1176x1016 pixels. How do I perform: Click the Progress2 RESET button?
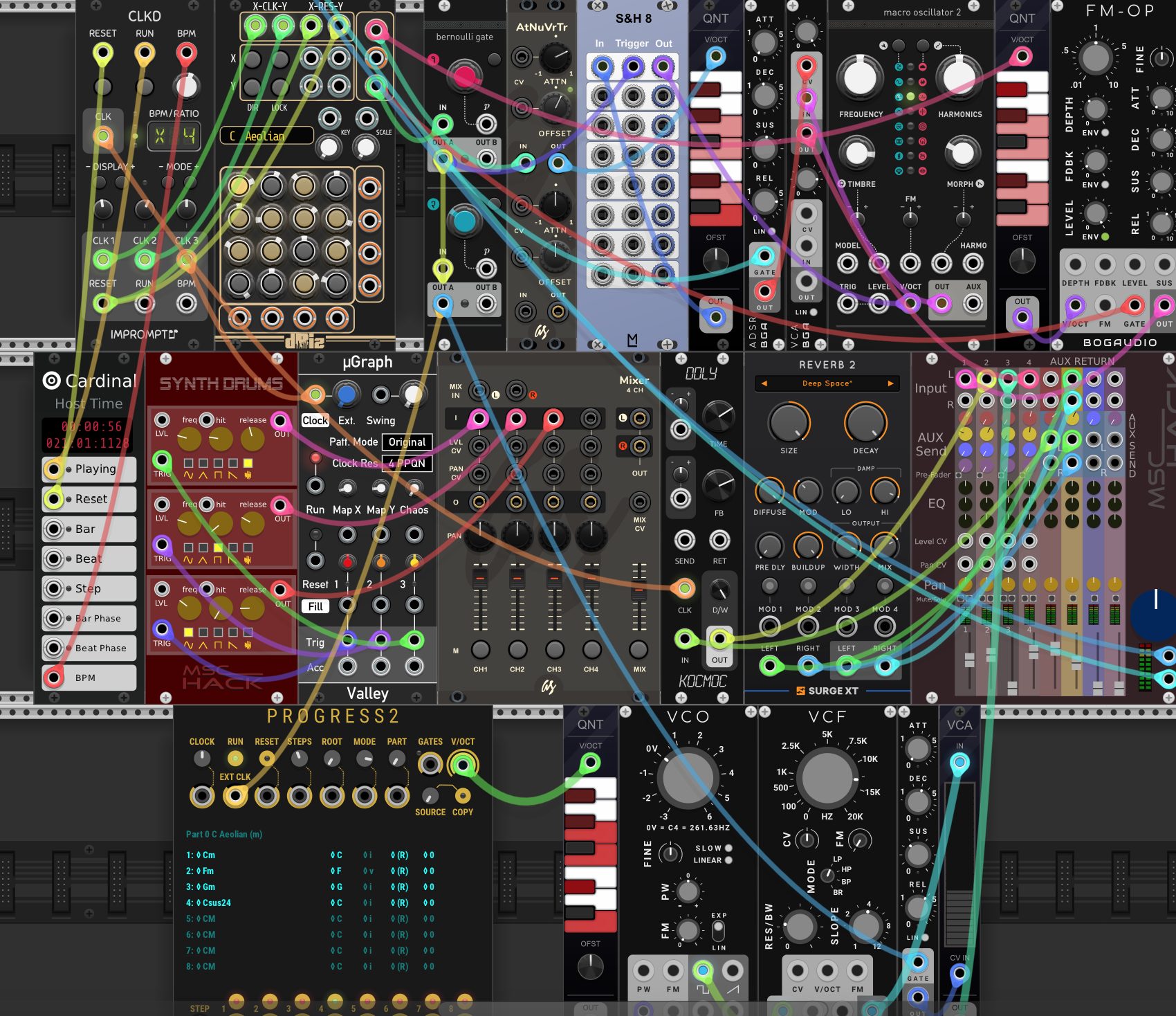pyautogui.click(x=267, y=759)
